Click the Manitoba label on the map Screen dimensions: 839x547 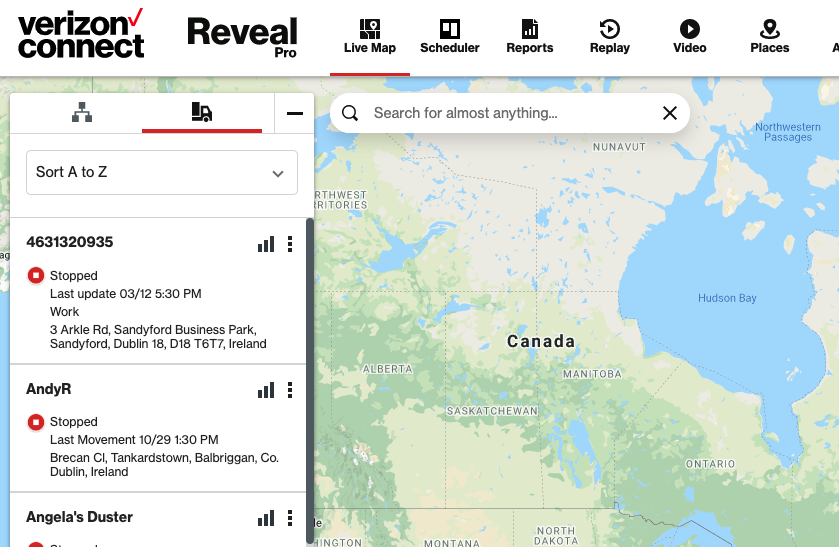[592, 374]
